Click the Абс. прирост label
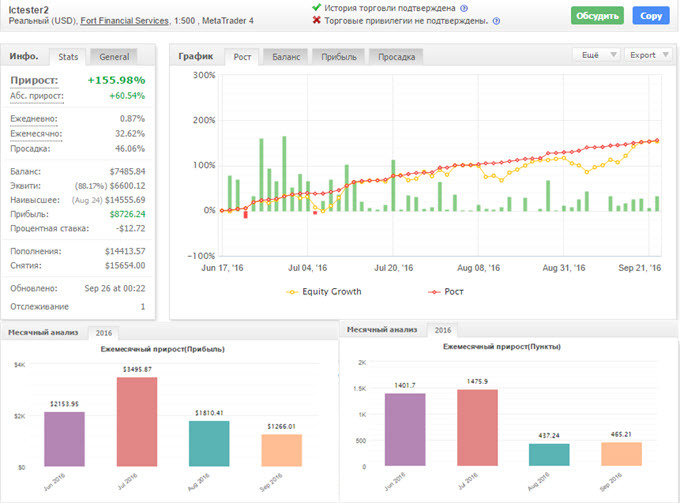Image resolution: width=680 pixels, height=503 pixels. point(37,96)
